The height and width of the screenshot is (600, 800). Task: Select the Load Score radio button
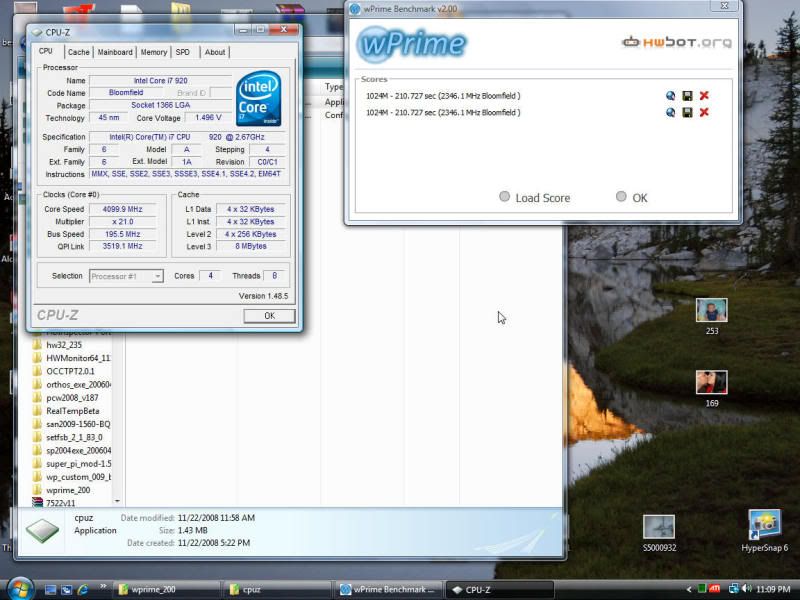click(504, 196)
